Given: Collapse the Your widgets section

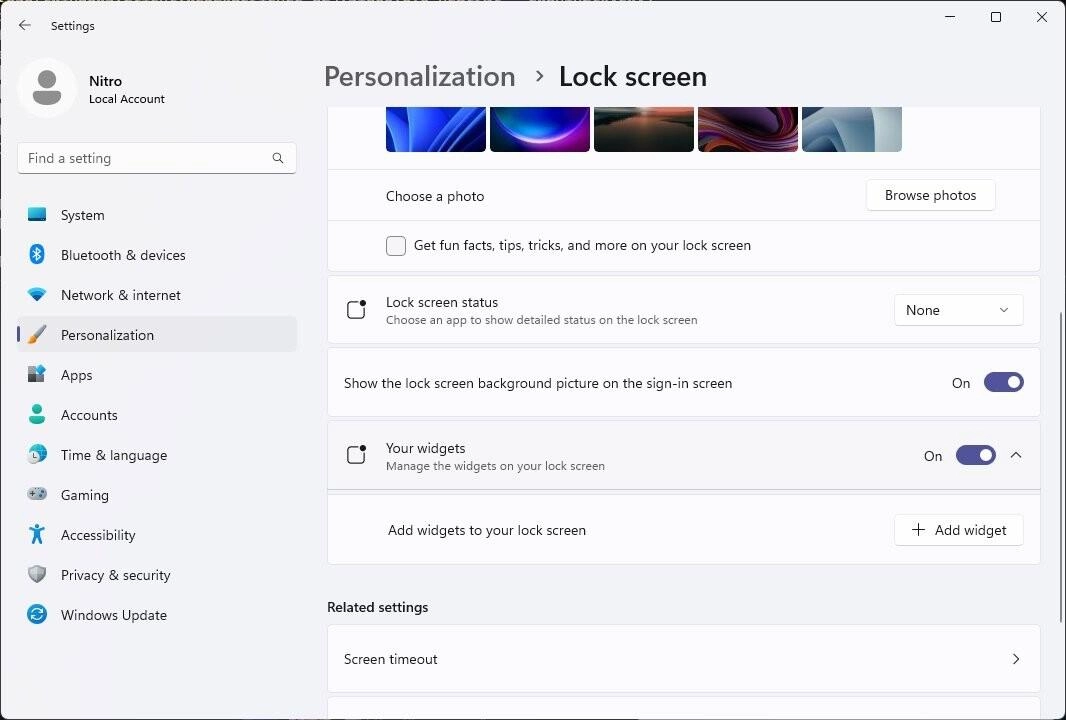Looking at the screenshot, I should 1016,455.
